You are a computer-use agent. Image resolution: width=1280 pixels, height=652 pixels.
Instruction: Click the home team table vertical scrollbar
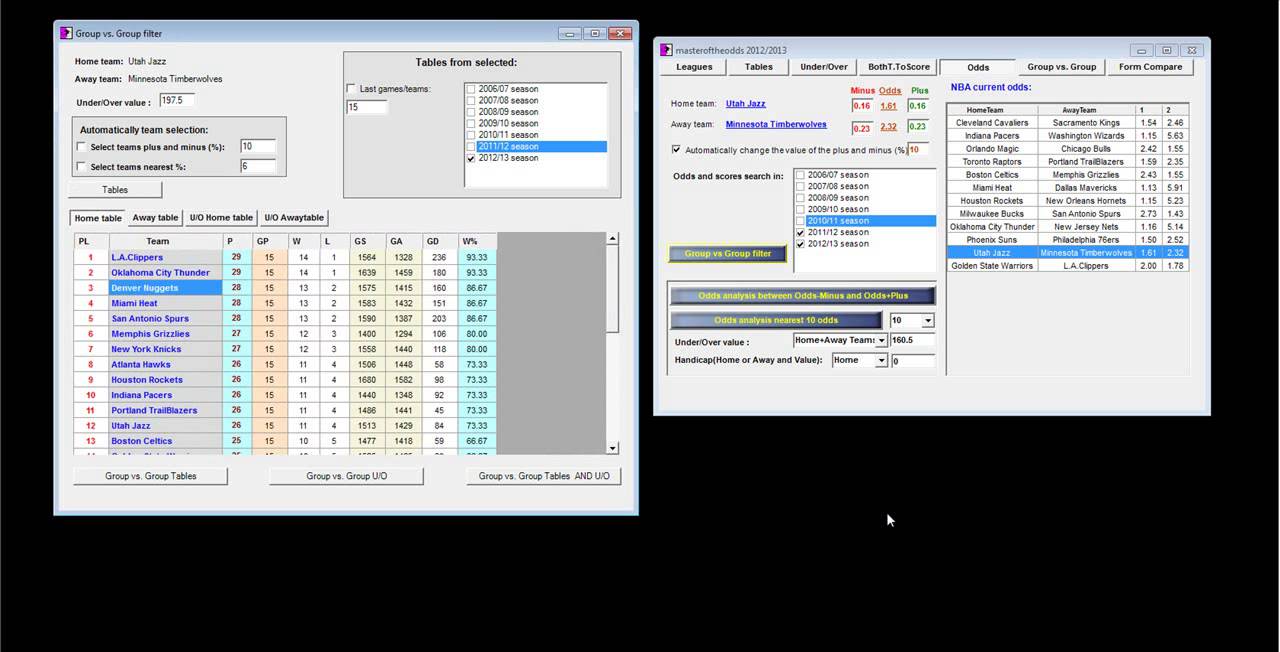613,343
